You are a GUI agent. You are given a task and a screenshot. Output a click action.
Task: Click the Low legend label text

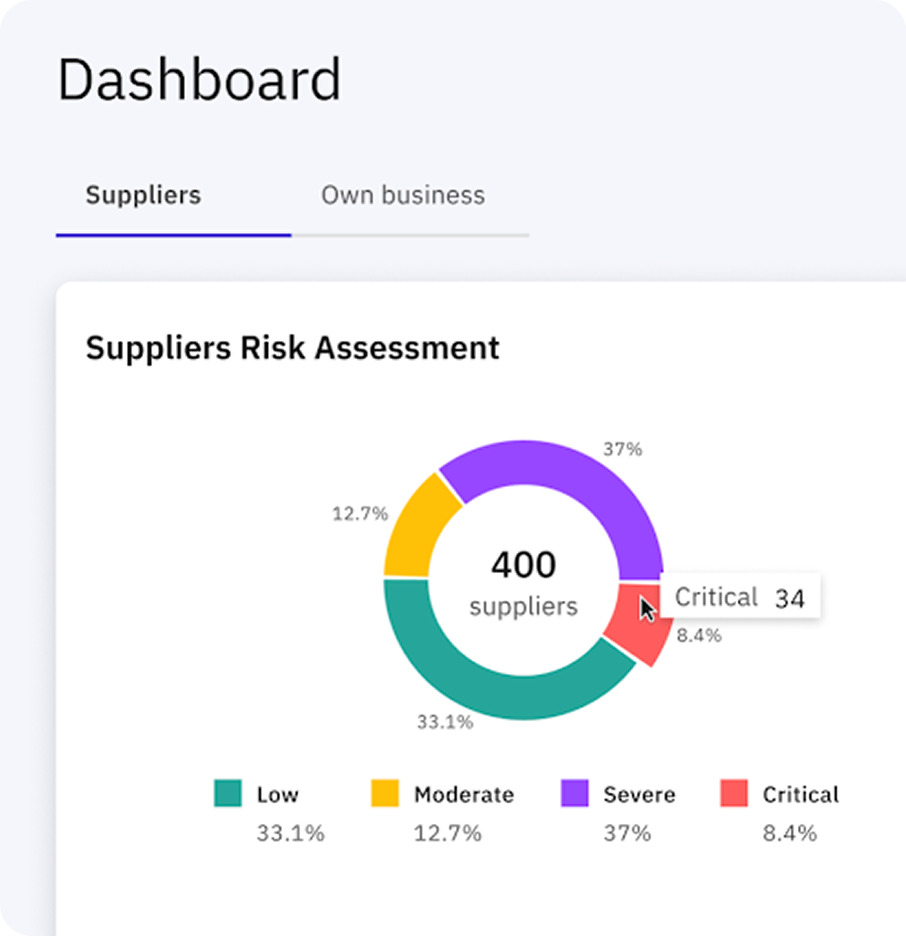point(277,795)
